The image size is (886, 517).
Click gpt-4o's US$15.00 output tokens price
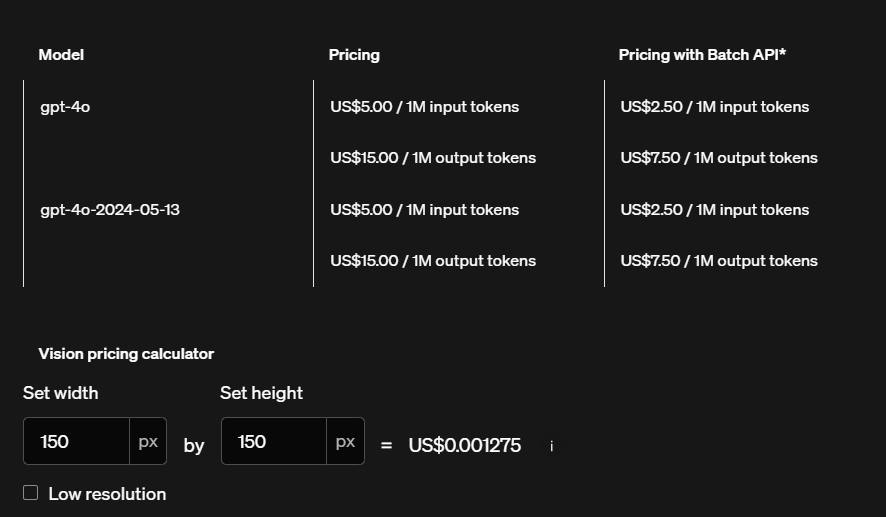(x=433, y=158)
